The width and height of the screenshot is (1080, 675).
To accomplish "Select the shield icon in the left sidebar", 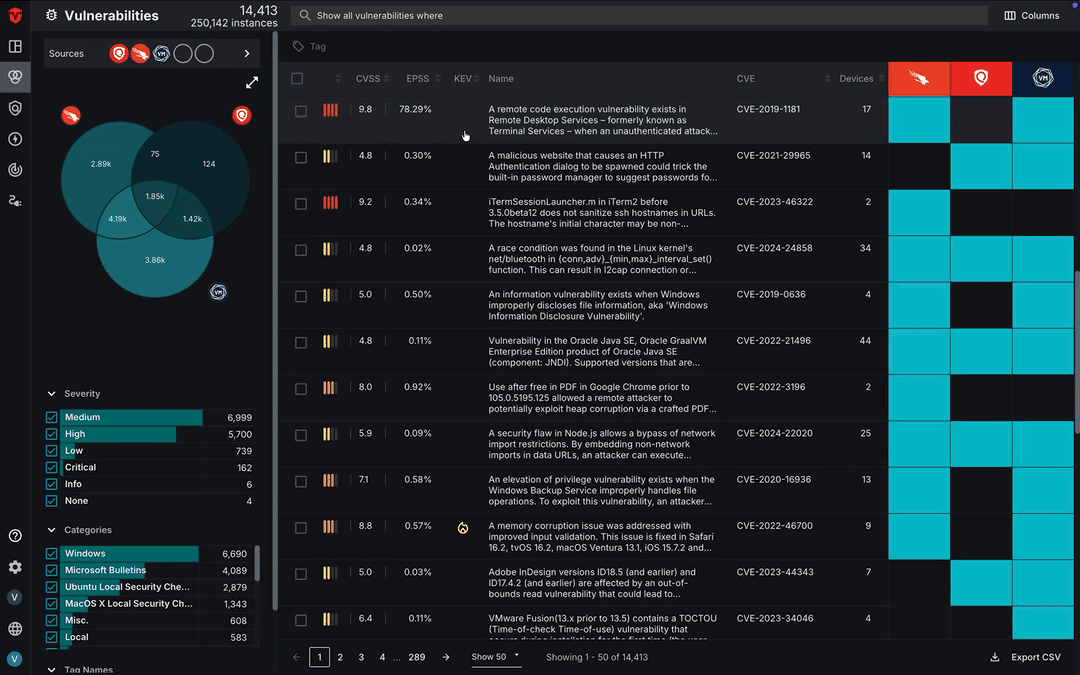I will click(x=15, y=108).
